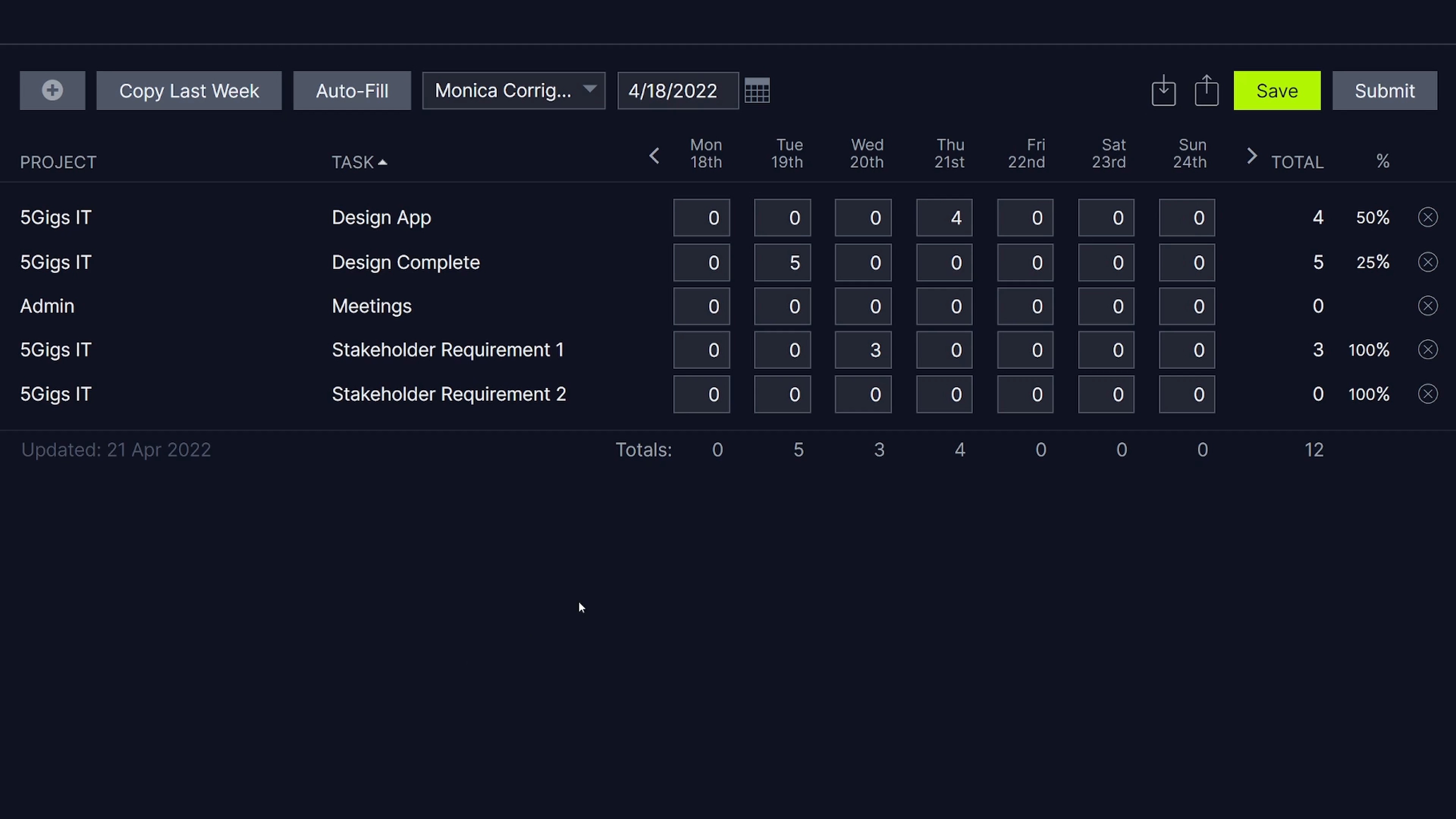Image resolution: width=1456 pixels, height=819 pixels.
Task: Open the Monica Corrig... user dropdown
Action: pyautogui.click(x=513, y=91)
